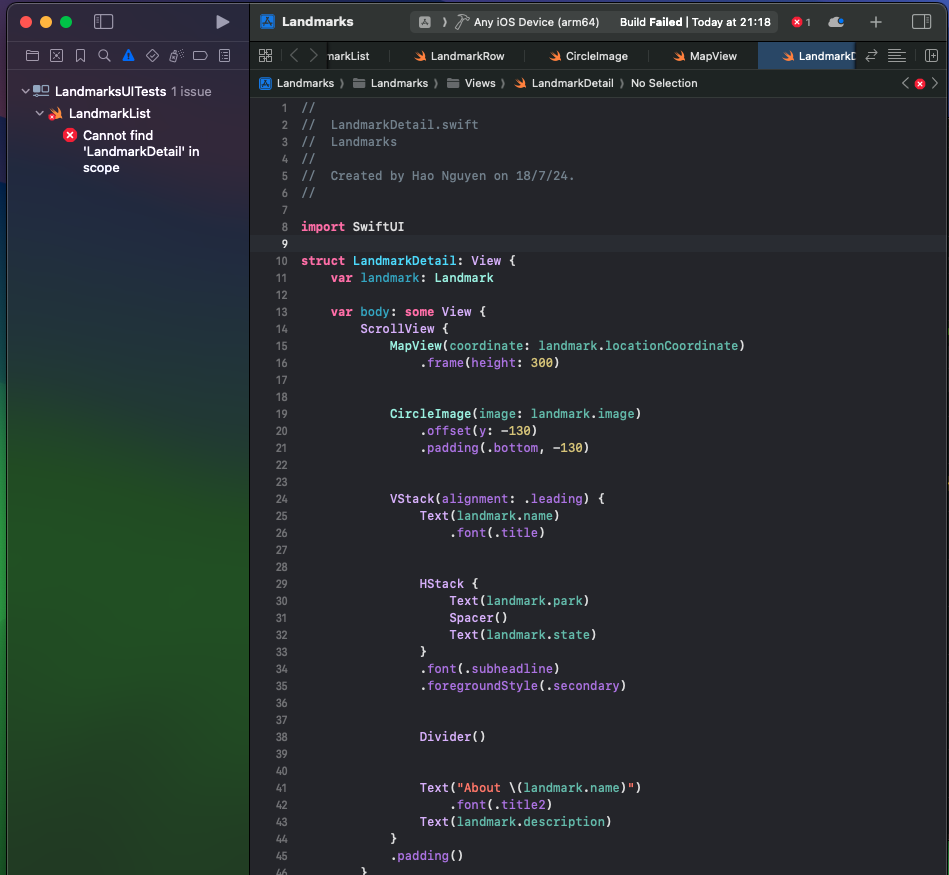
Task: Open the Report navigator icon
Action: [224, 56]
